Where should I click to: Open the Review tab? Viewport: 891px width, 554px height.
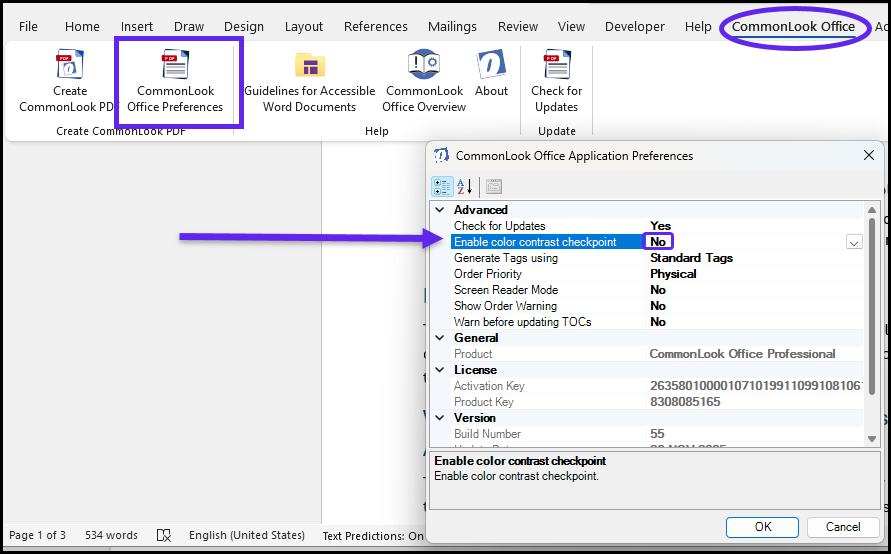(x=518, y=27)
